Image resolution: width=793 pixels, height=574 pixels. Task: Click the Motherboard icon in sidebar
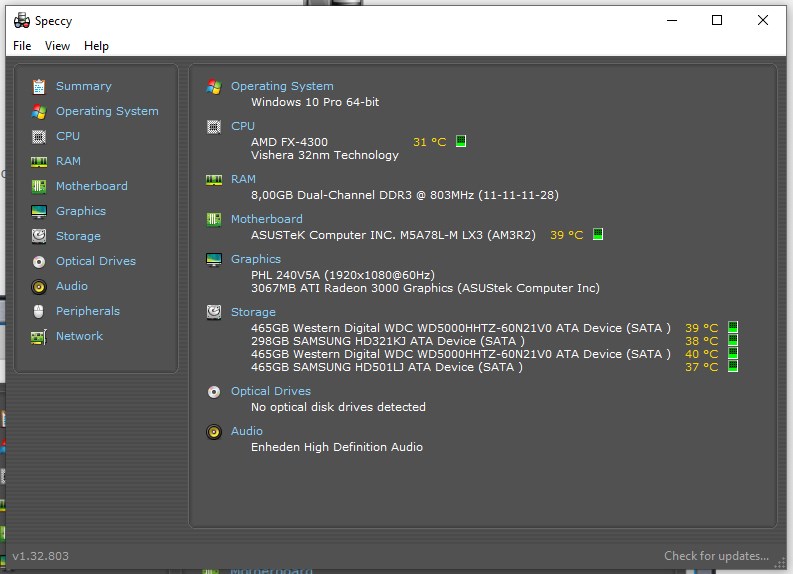pos(39,187)
